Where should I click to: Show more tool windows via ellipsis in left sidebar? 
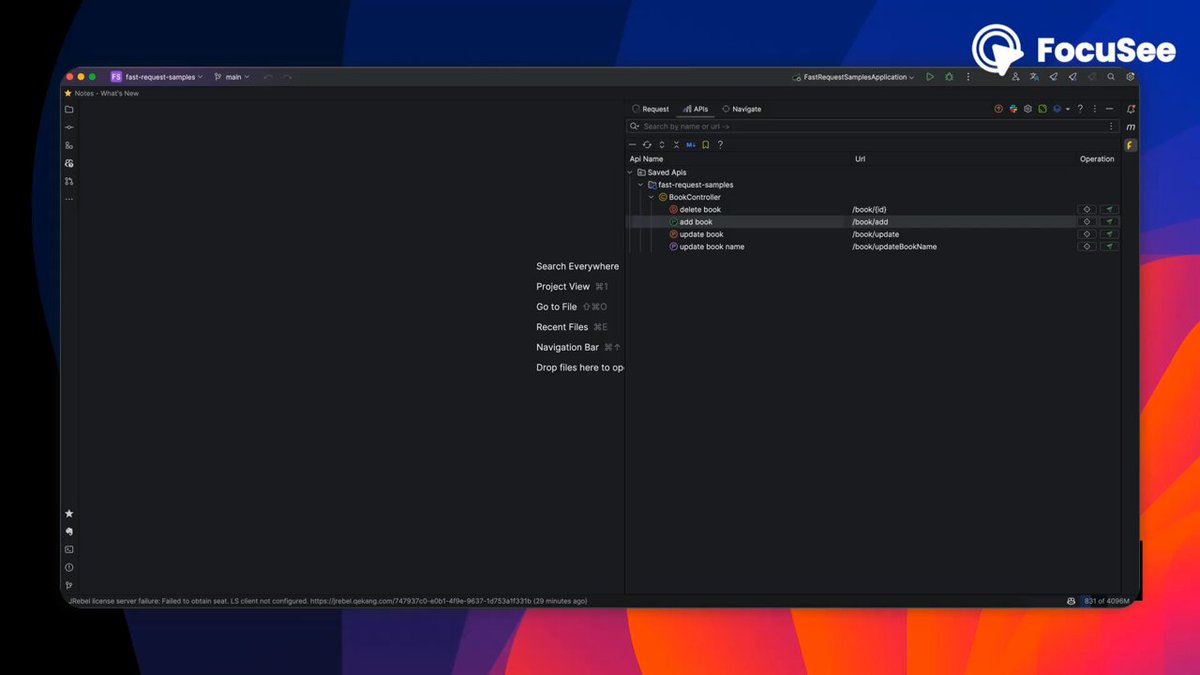click(69, 199)
